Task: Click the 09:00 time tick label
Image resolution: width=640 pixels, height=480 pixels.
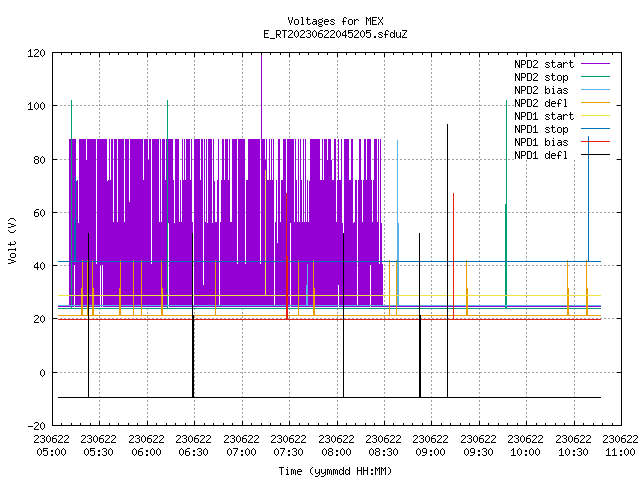Action: coord(430,452)
